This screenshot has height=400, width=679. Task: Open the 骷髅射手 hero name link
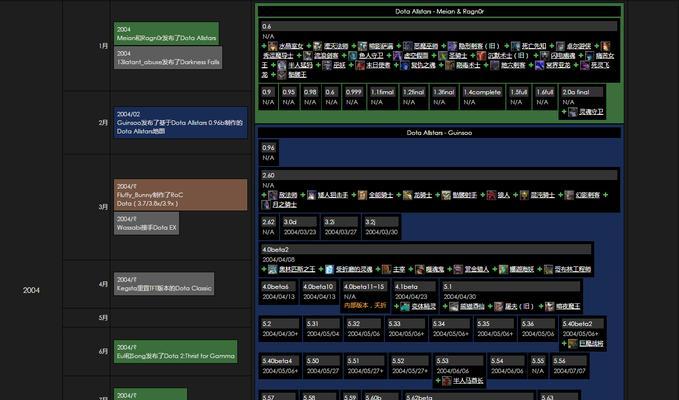(x=465, y=195)
